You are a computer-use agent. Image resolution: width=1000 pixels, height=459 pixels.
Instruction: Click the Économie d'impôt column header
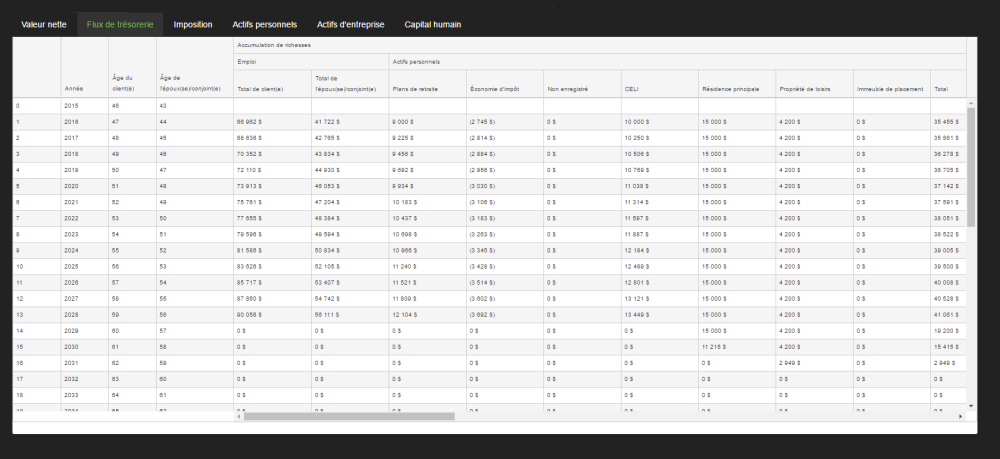[x=505, y=83]
